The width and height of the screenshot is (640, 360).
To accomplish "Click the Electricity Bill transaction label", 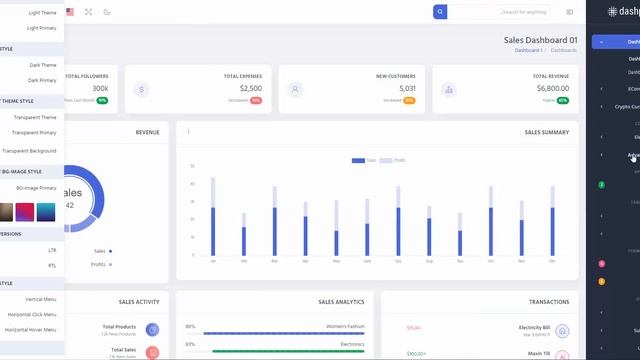I will coord(534,327).
